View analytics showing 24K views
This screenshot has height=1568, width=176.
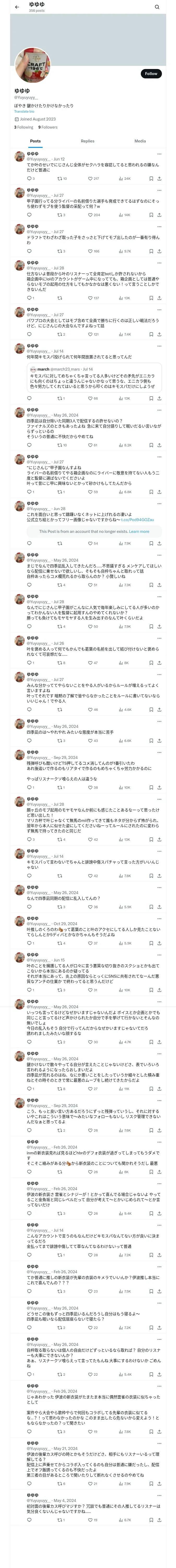pyautogui.click(x=124, y=178)
